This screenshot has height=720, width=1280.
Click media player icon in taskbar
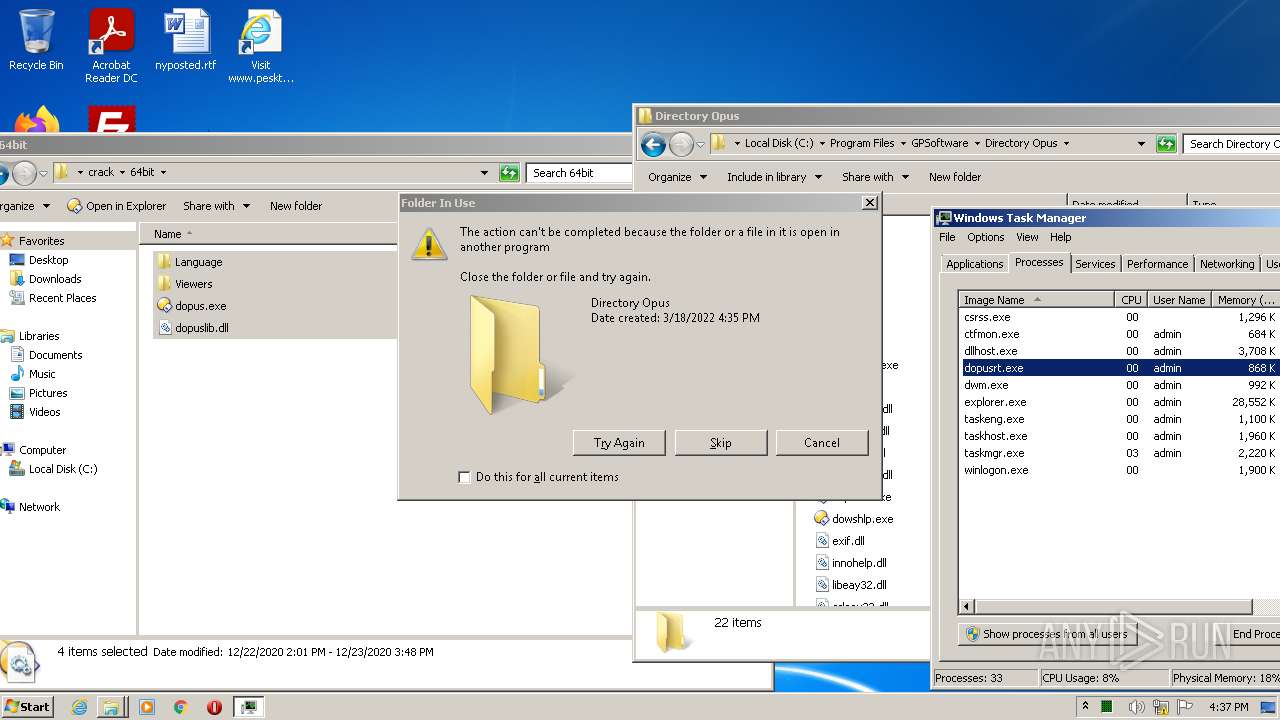(x=147, y=707)
